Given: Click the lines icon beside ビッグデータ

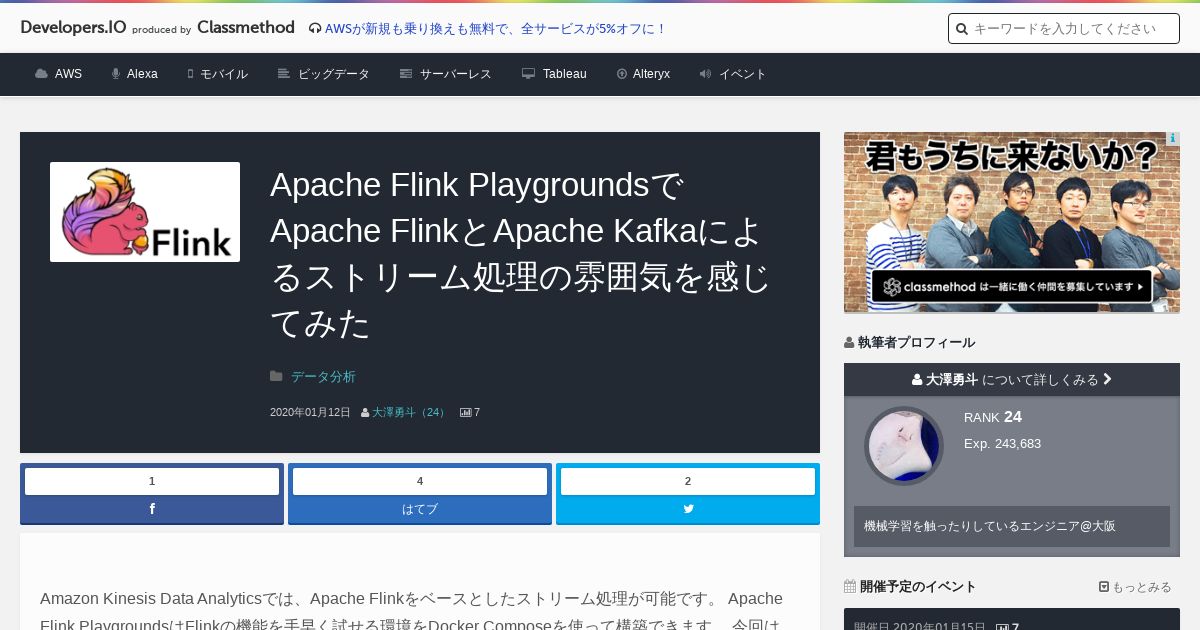Looking at the screenshot, I should (284, 74).
